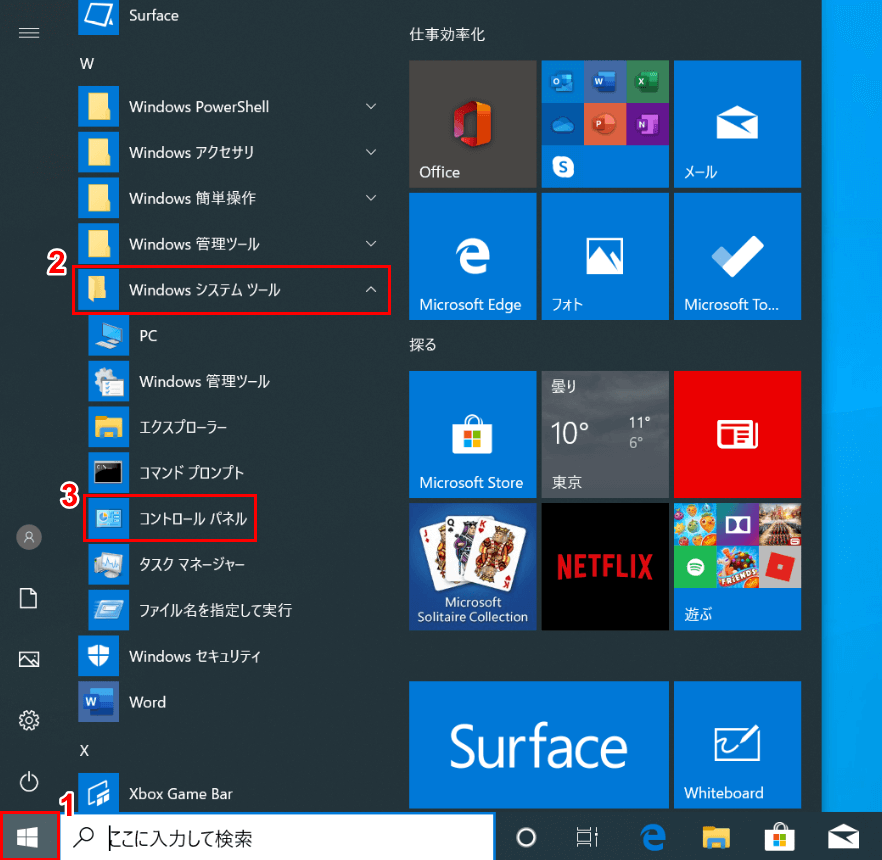The width and height of the screenshot is (882, 860).
Task: Open the Office tile
Action: point(472,124)
